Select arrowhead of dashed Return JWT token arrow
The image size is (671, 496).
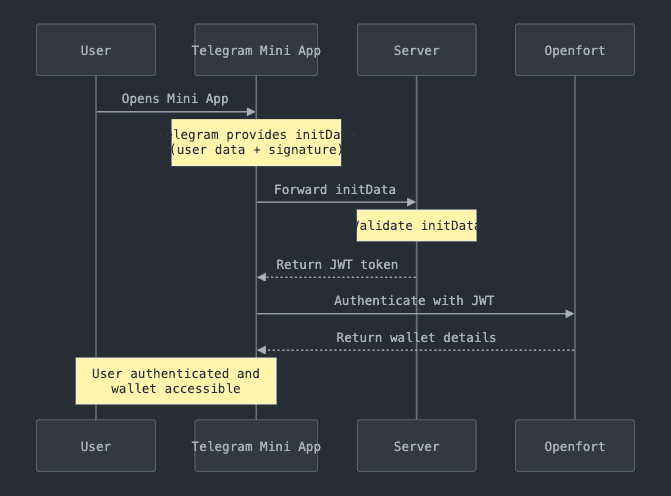click(262, 277)
